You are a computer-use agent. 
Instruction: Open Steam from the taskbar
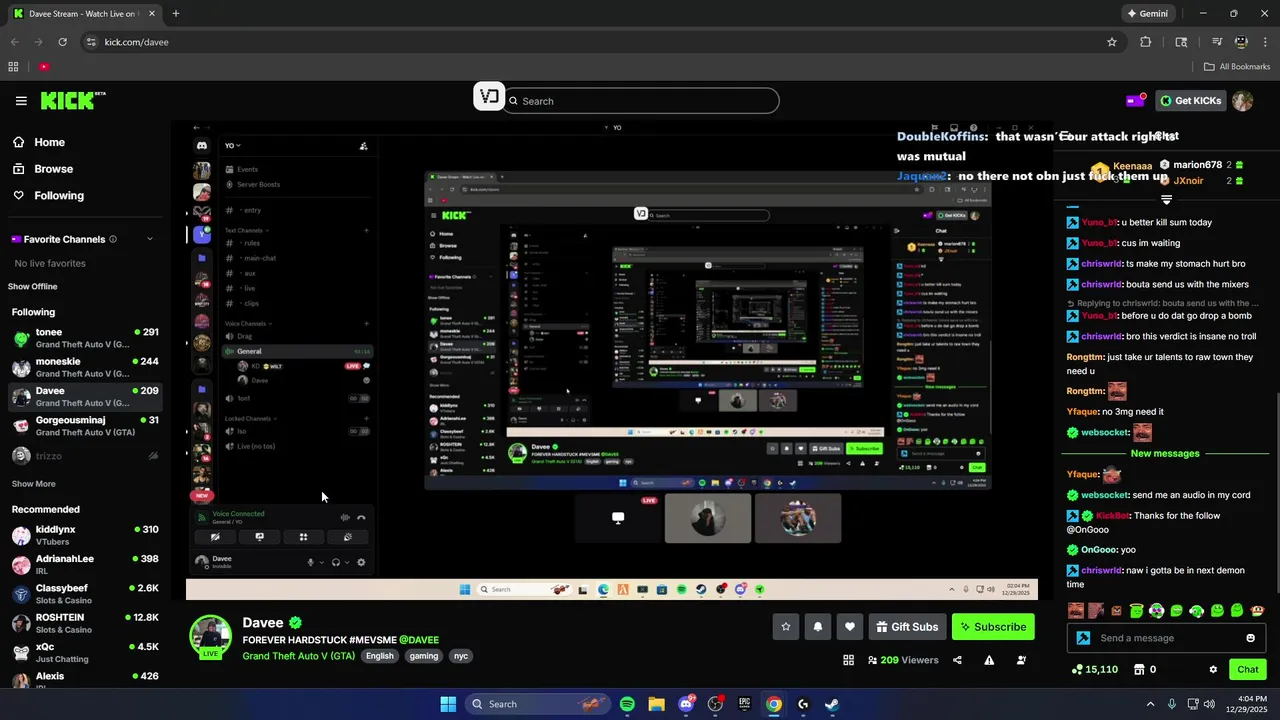832,704
